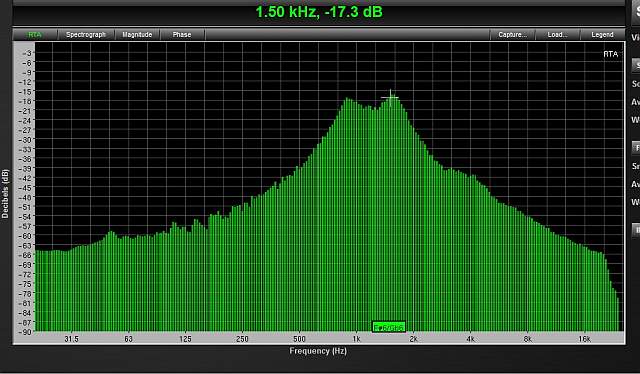Viewport: 640px width, 374px height.
Task: Select the Magnitude tab
Action: click(x=137, y=35)
